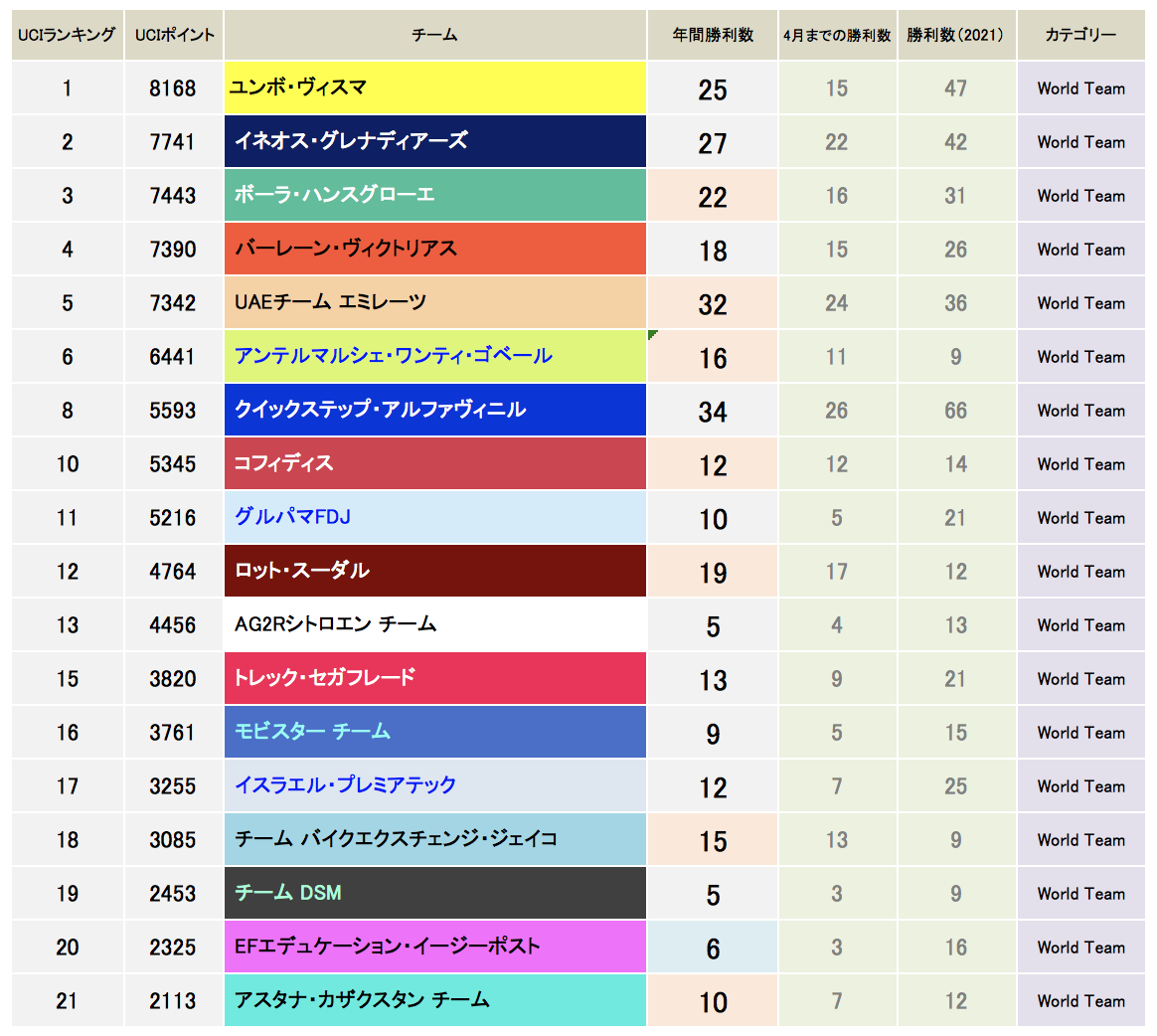Click the カテゴリー column header
Viewport: 1157px width, 1036px height.
click(1081, 35)
